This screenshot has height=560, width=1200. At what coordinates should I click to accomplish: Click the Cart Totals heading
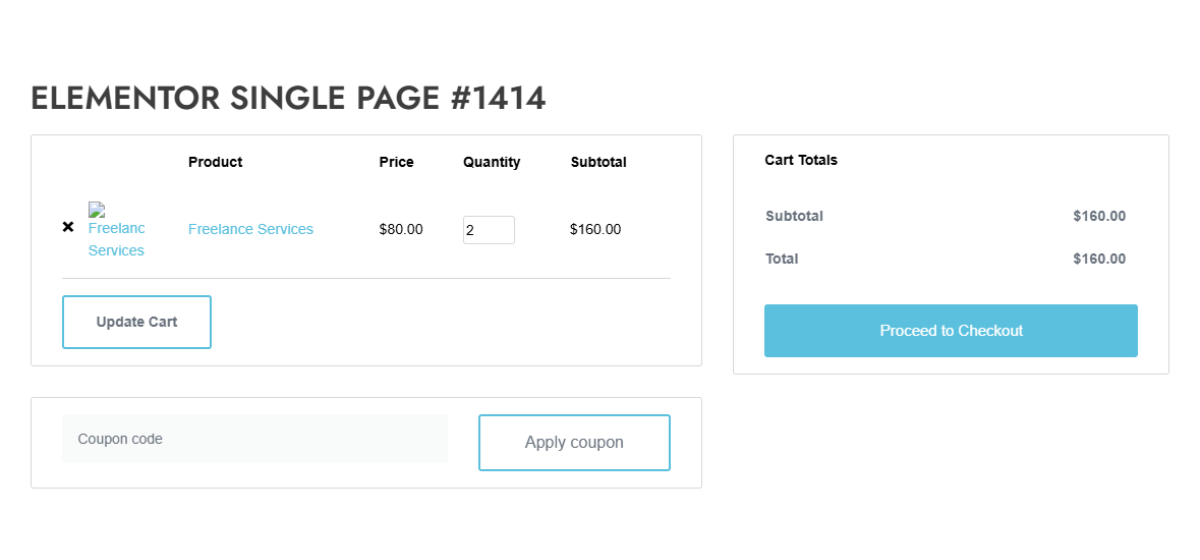pos(801,160)
